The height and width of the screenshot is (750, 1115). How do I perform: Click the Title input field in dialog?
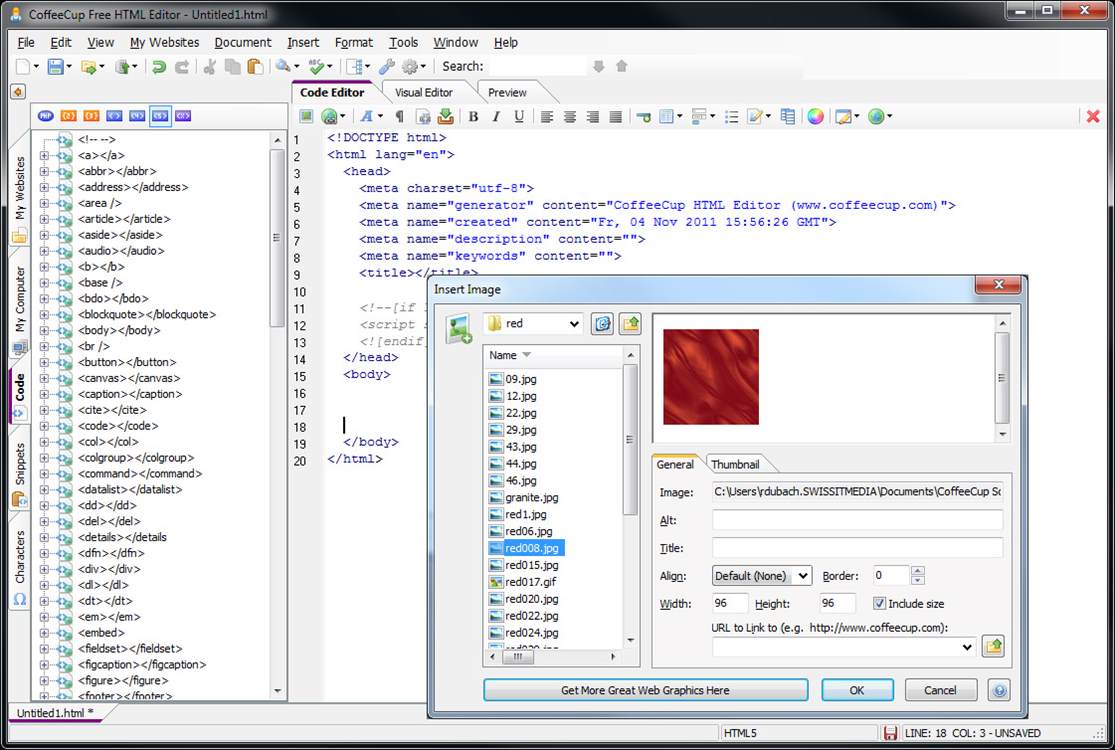858,547
